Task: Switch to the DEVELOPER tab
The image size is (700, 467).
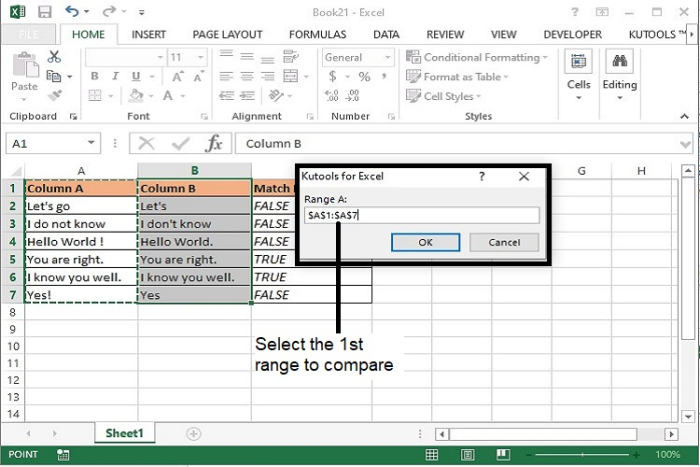Action: pos(572,34)
